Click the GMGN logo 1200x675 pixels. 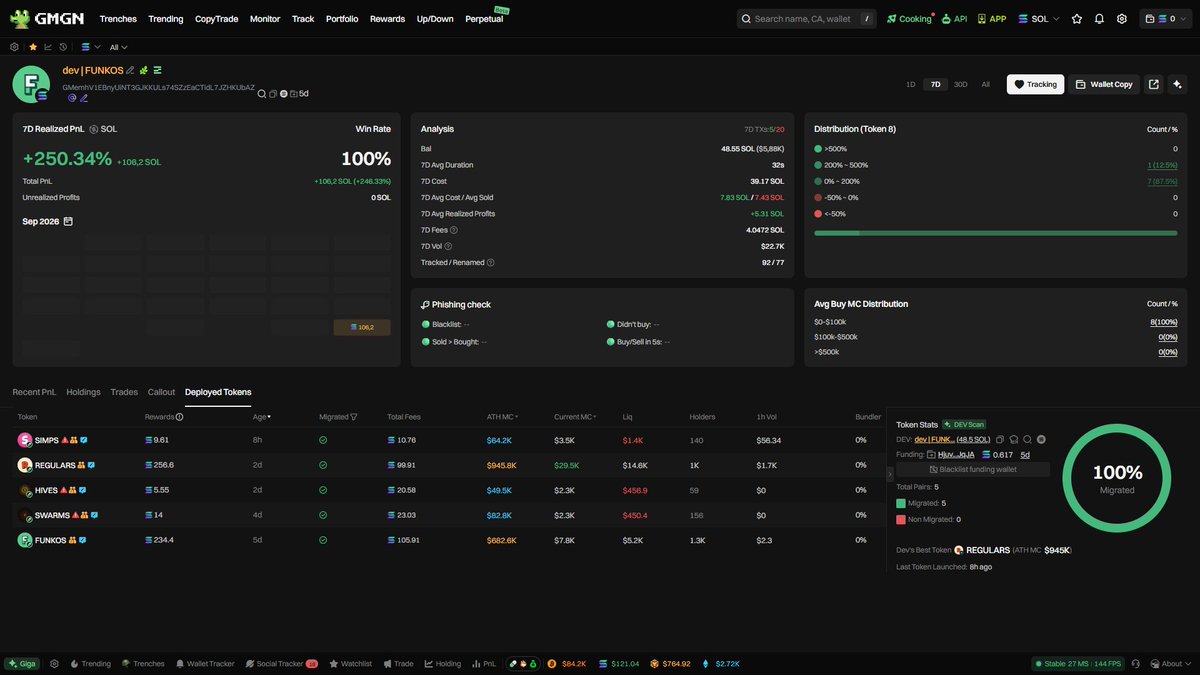[46, 18]
